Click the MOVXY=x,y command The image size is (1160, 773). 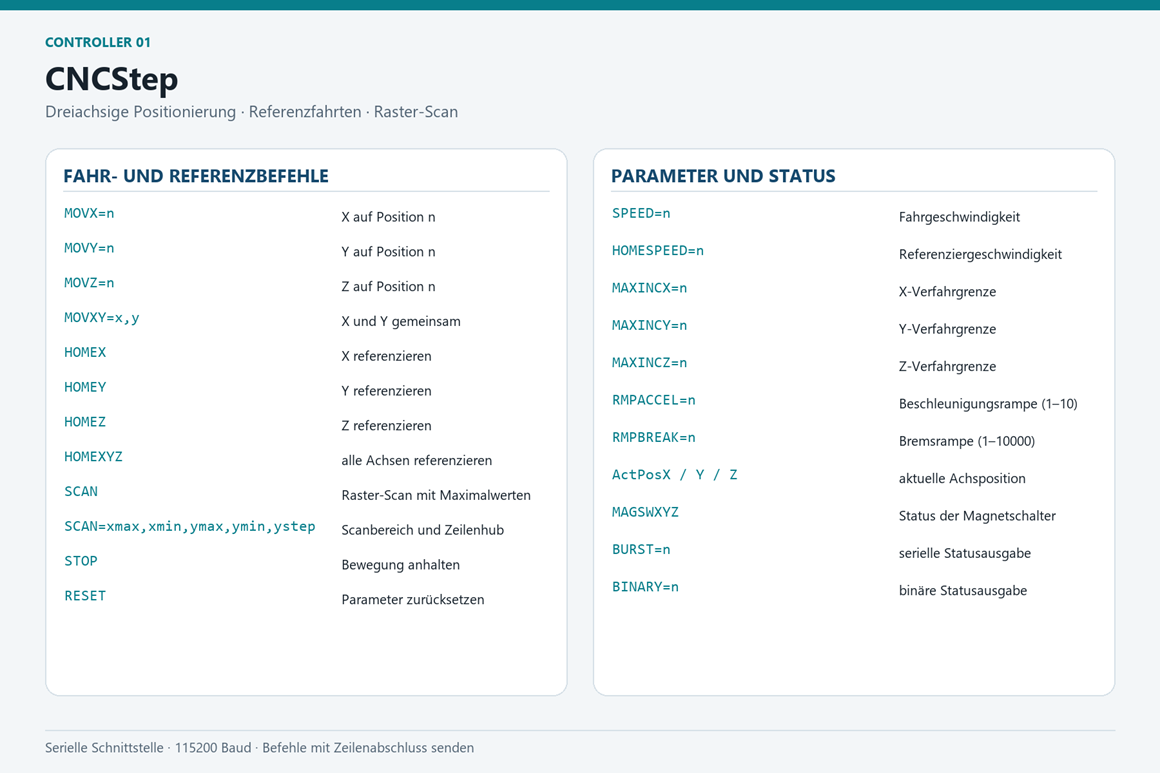(x=101, y=317)
